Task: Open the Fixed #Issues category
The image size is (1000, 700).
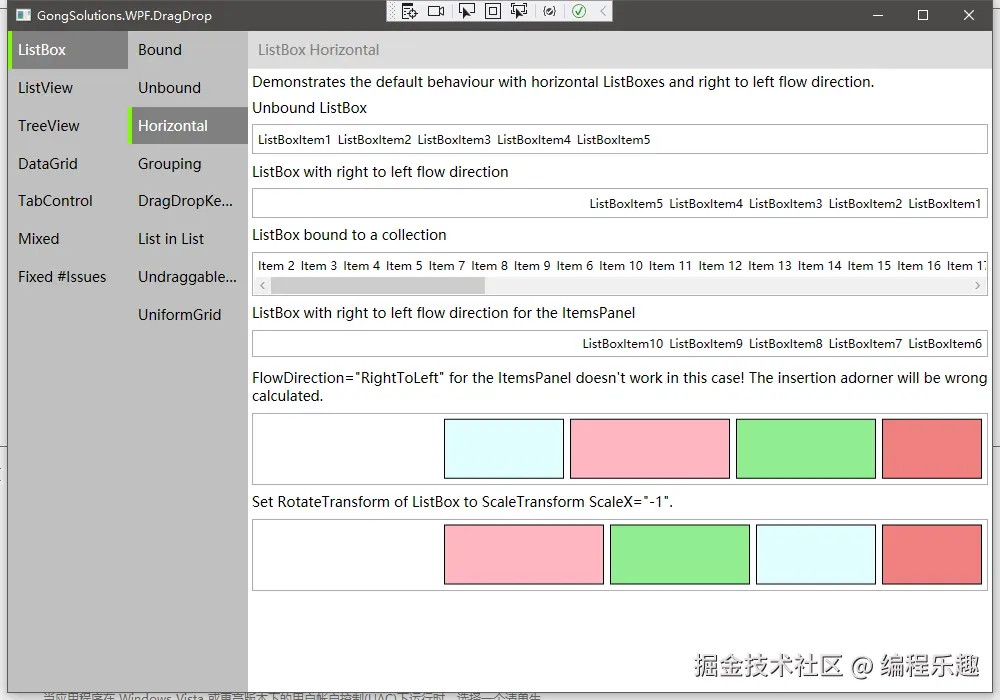Action: (68, 277)
